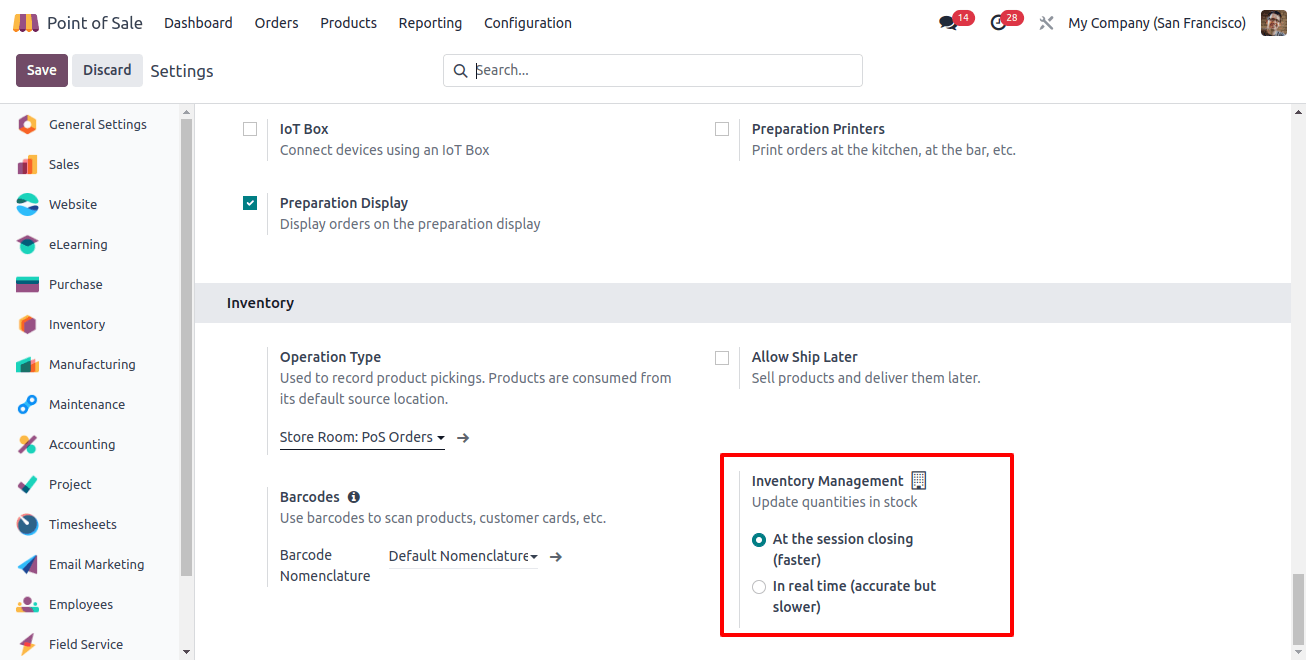This screenshot has width=1306, height=660.
Task: Click the settings Search field
Action: [653, 70]
